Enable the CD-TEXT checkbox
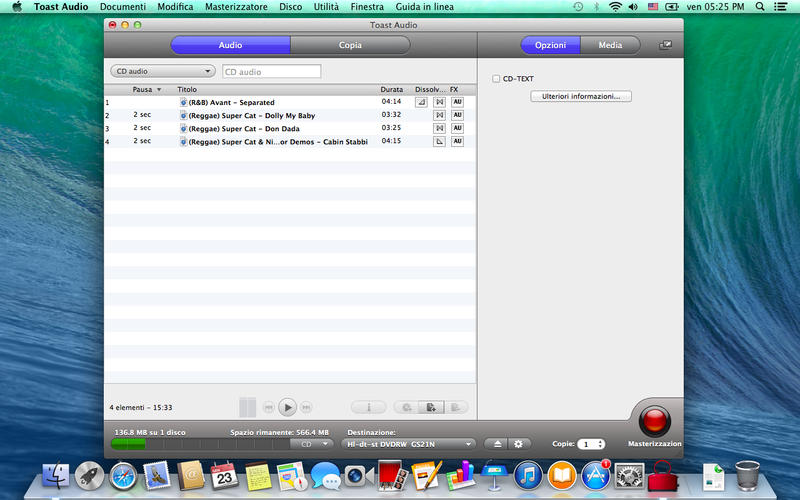Image resolution: width=800 pixels, height=500 pixels. tap(496, 79)
